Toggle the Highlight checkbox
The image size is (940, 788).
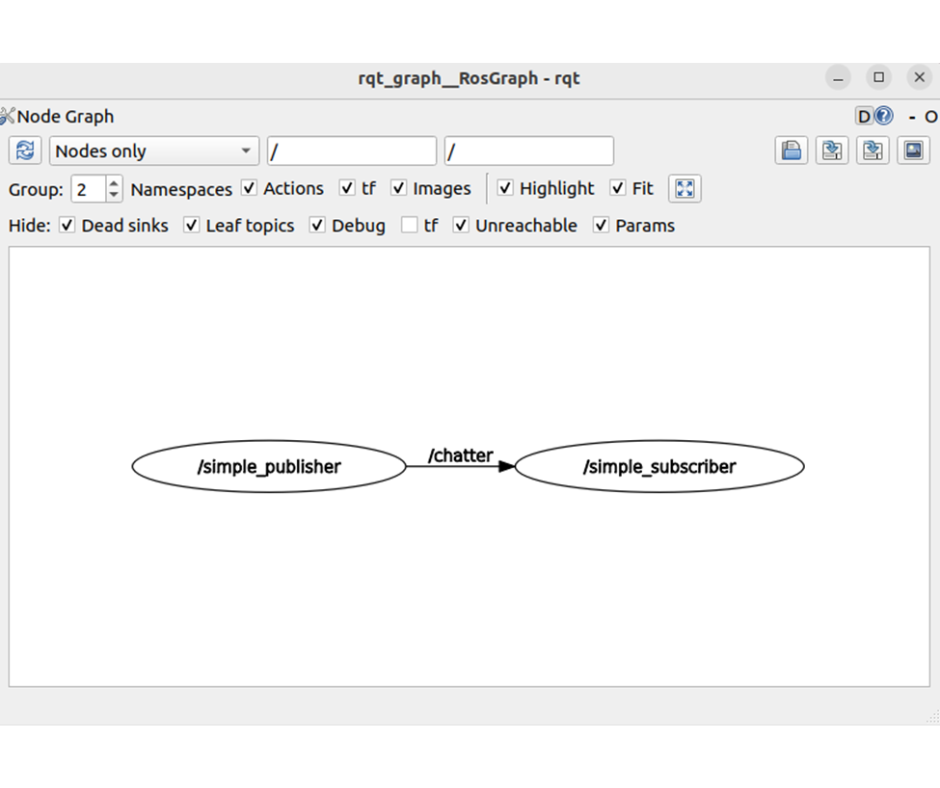505,189
